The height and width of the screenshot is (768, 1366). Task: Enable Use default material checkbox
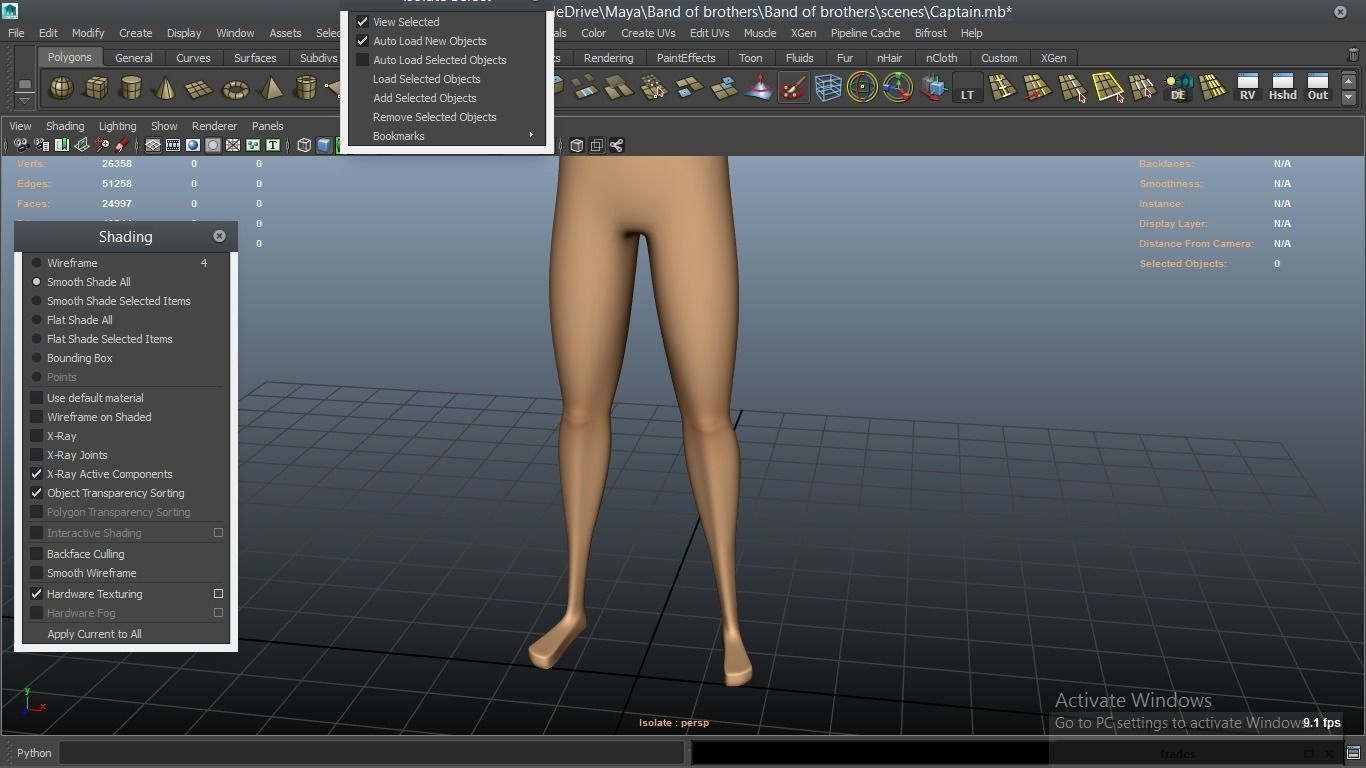coord(37,398)
